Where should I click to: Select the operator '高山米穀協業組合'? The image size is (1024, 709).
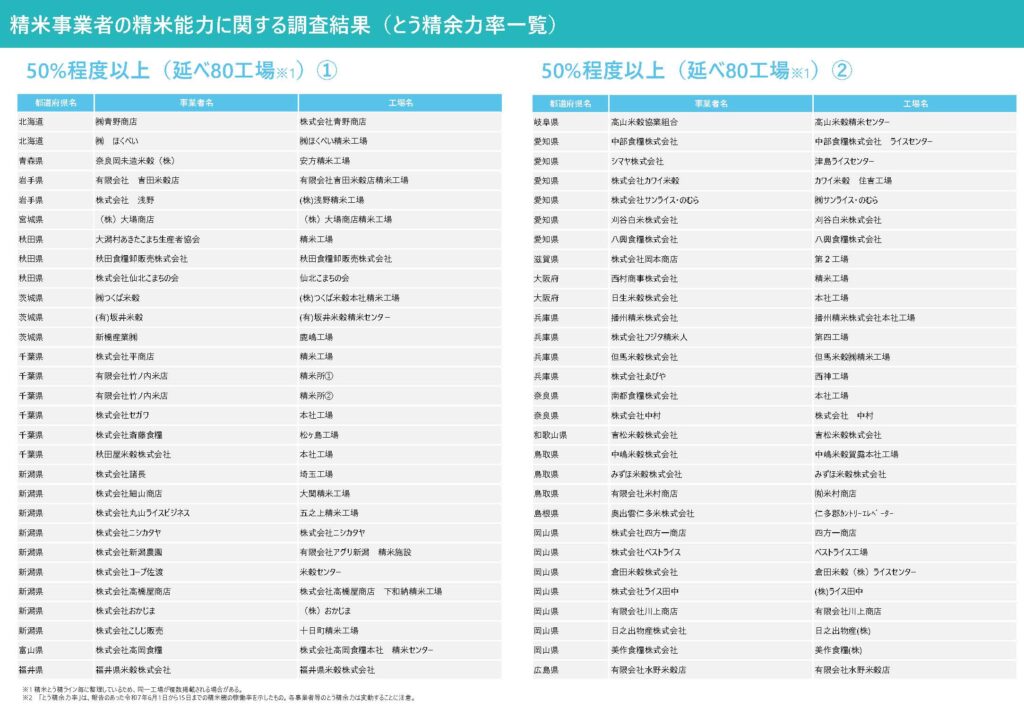644,122
